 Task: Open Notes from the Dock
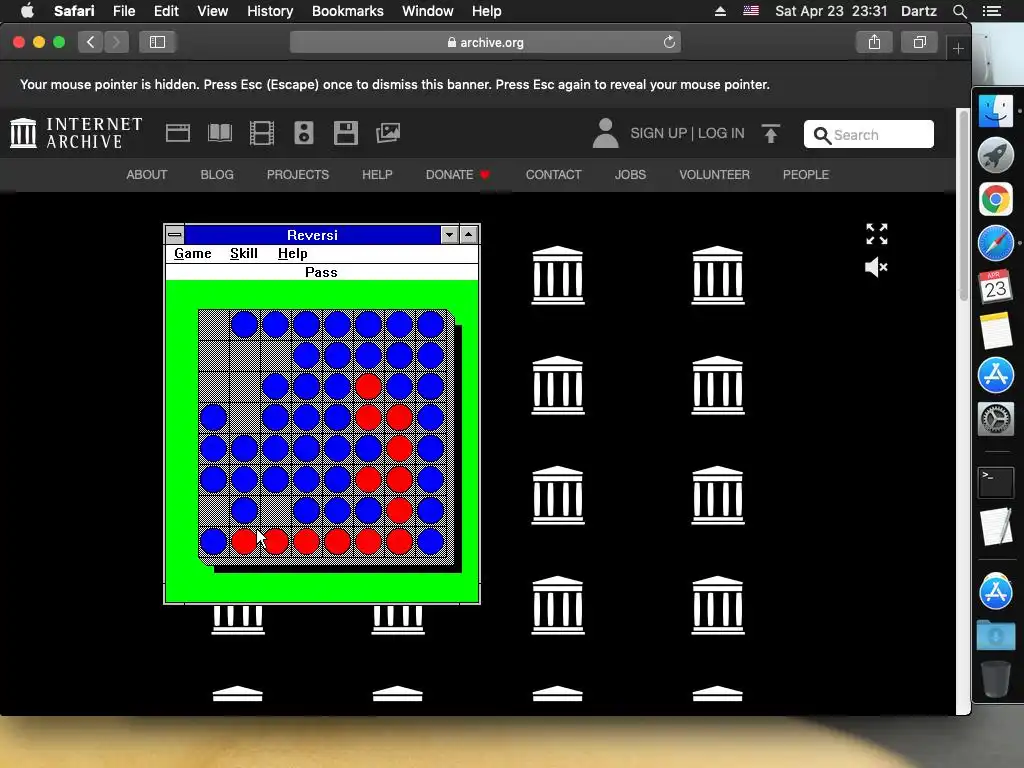pyautogui.click(x=995, y=331)
